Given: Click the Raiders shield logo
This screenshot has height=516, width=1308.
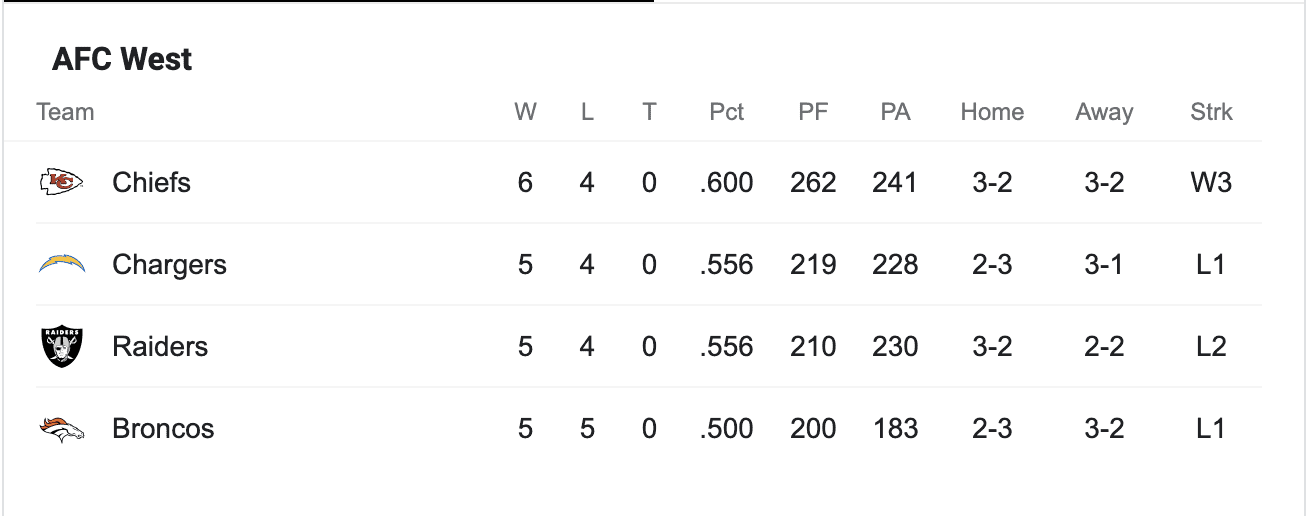Looking at the screenshot, I should point(61,346).
